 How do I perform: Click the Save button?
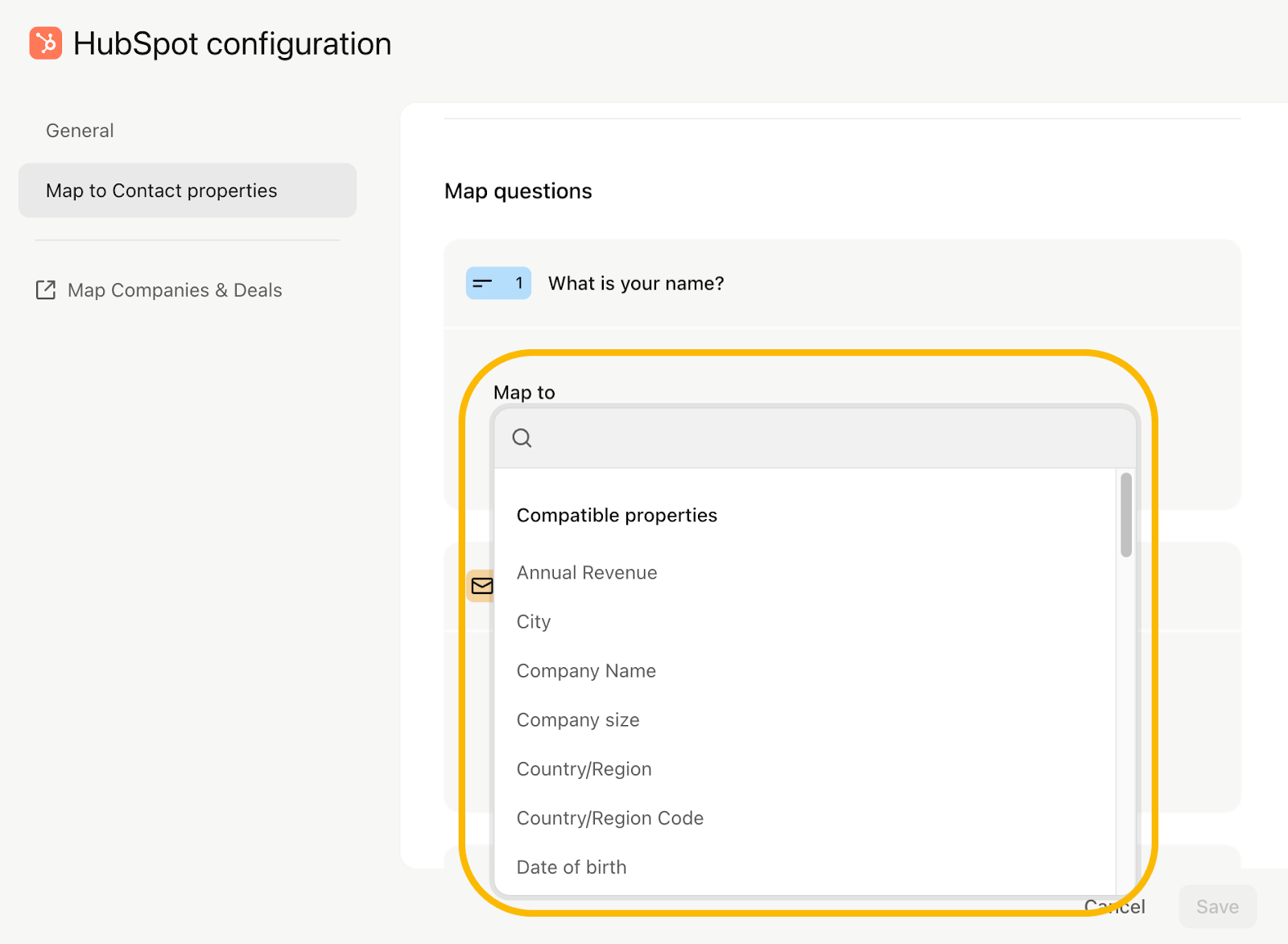1217,907
